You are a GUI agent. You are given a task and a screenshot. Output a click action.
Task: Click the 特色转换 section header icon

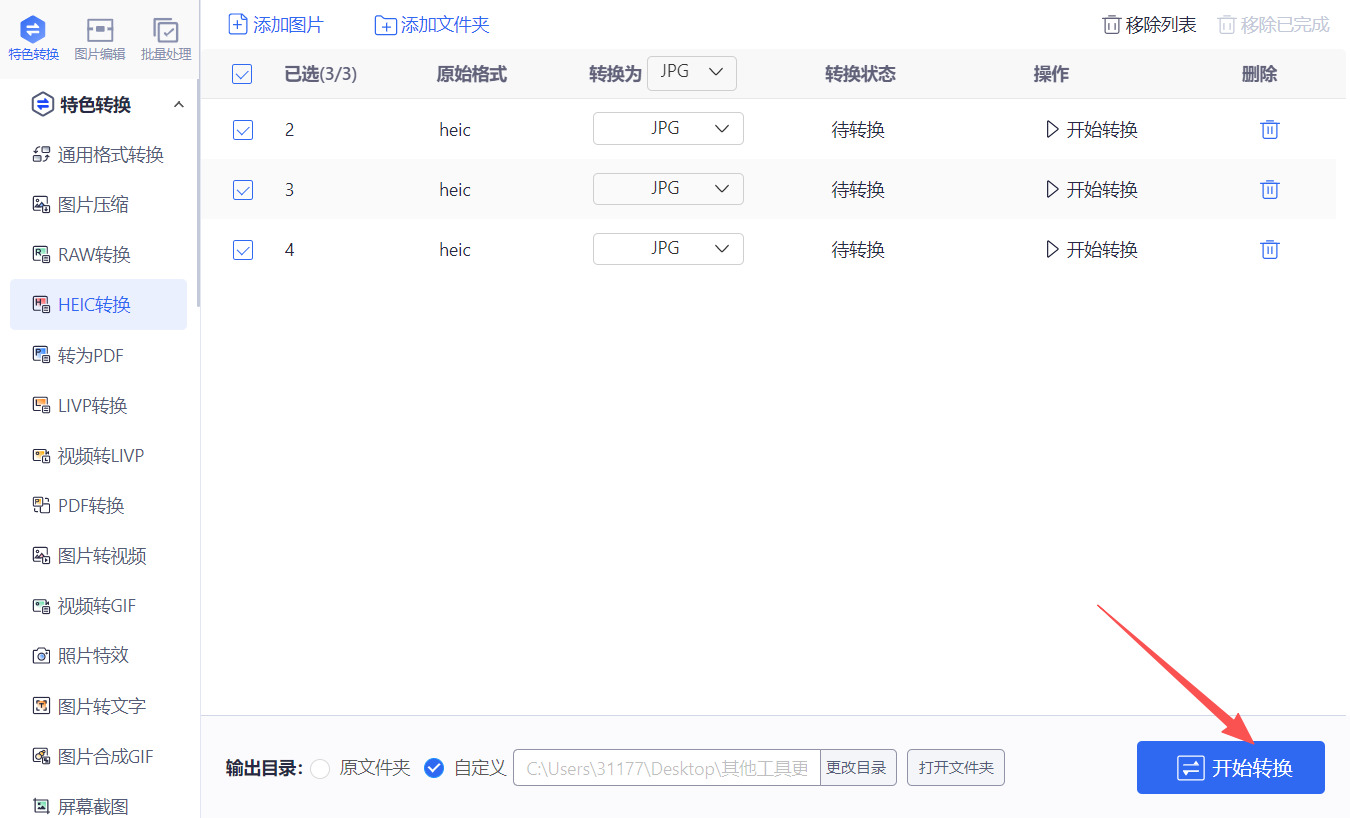(x=42, y=105)
